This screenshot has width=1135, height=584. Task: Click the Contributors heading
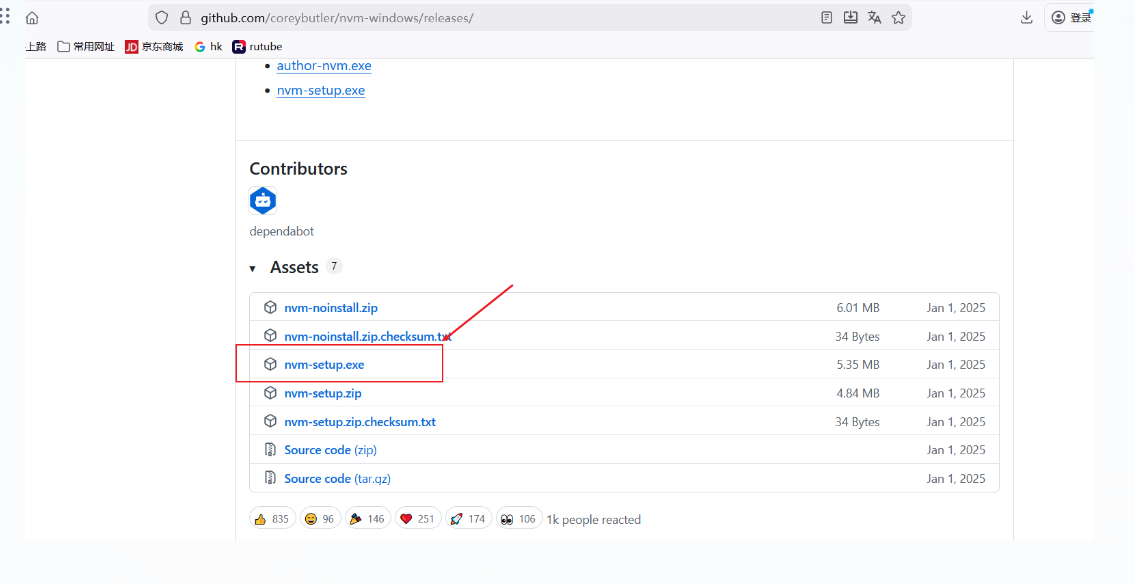point(298,169)
